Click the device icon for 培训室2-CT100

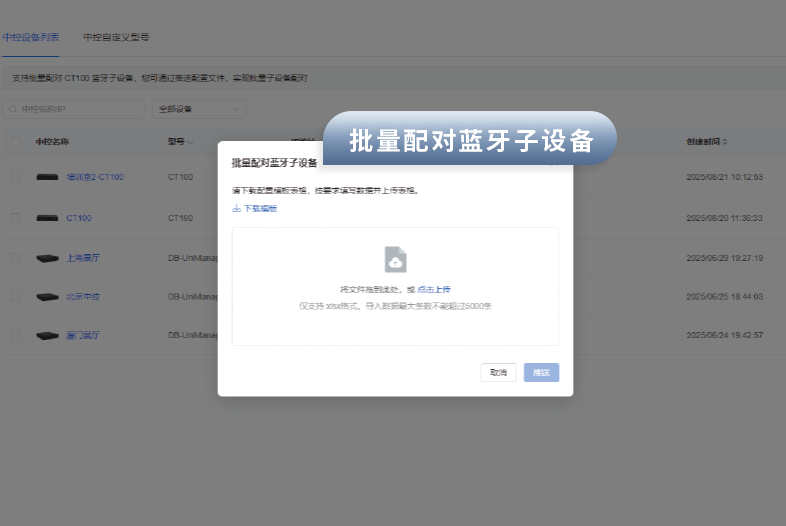click(x=47, y=177)
